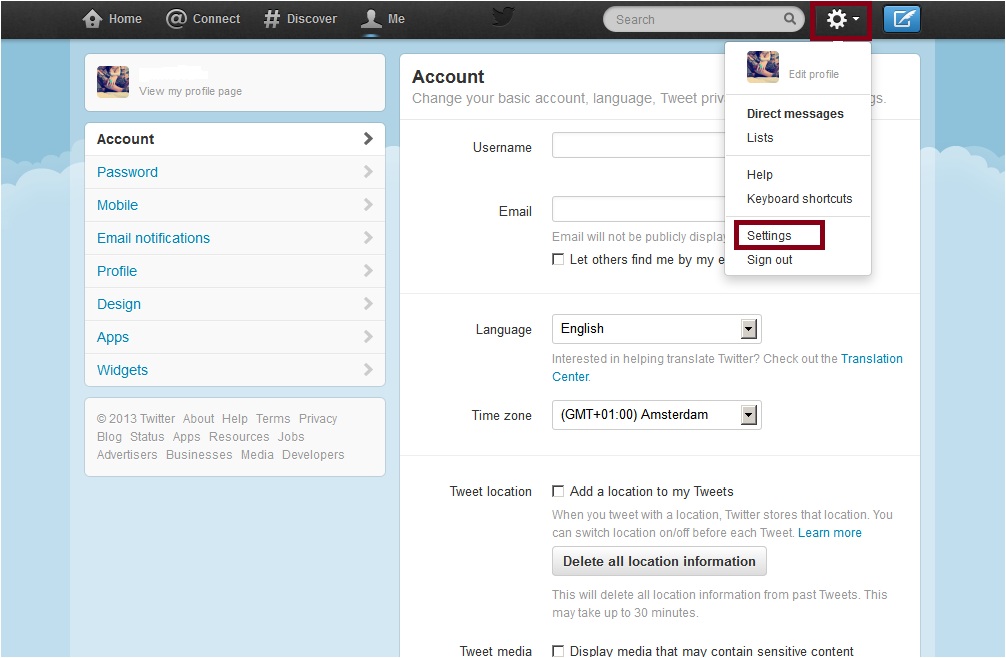
Task: Open the Widgets settings section
Action: click(235, 370)
